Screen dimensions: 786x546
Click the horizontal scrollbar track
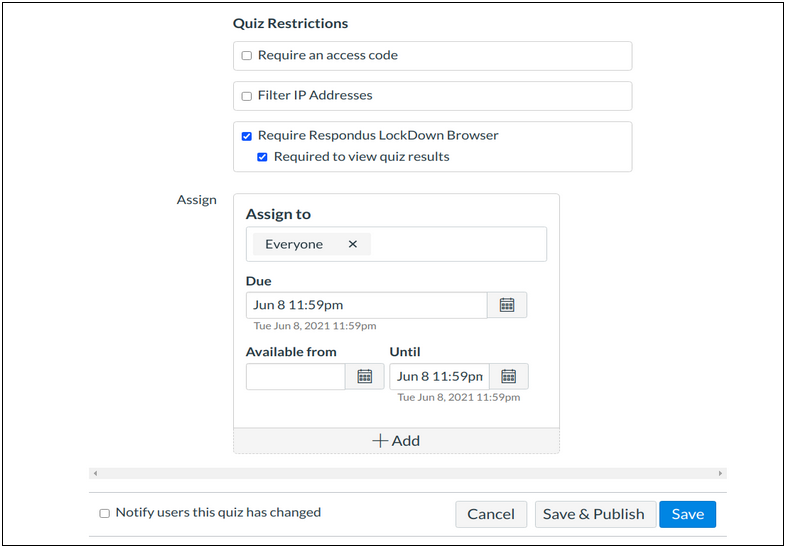[407, 472]
